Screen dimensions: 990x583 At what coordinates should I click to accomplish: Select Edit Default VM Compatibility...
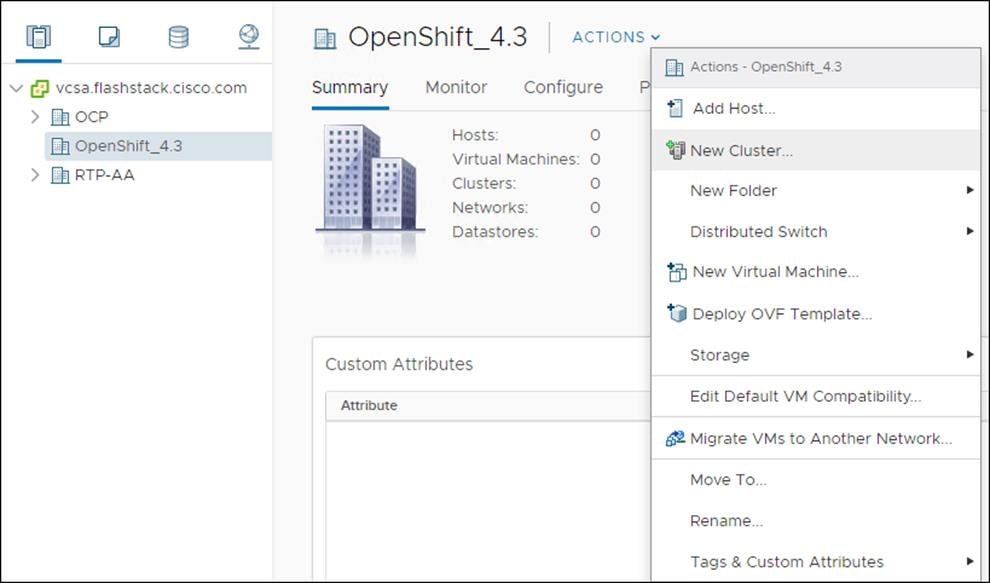(816, 396)
